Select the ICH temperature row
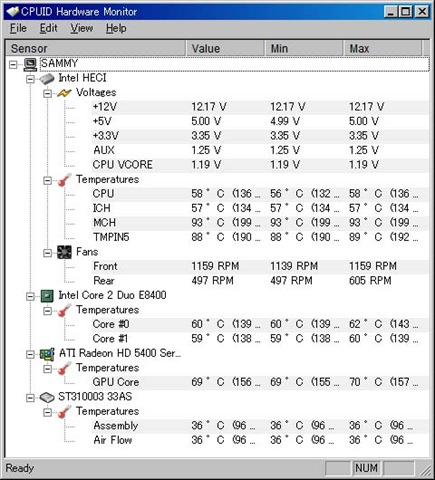 tap(260, 208)
